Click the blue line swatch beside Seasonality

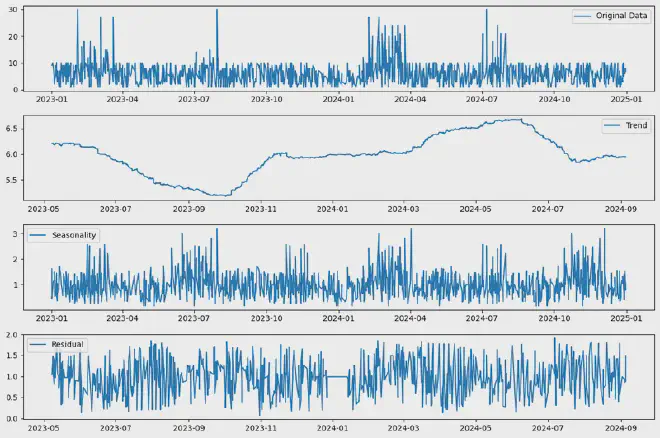pos(38,235)
